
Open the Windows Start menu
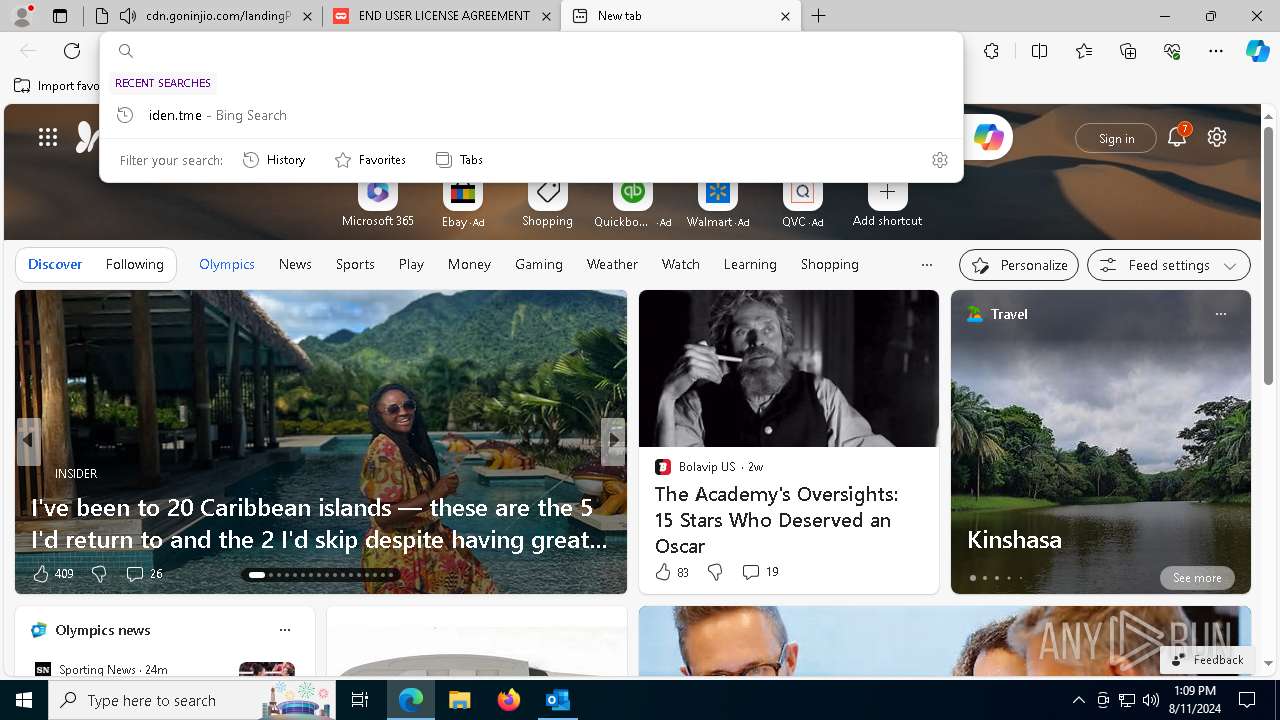[24, 700]
